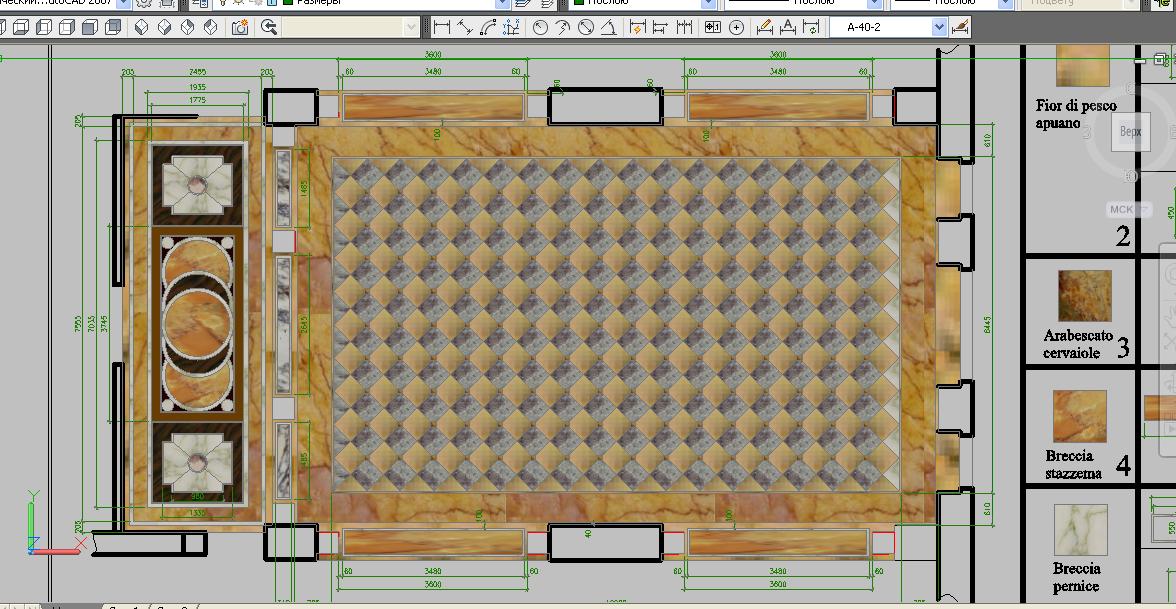This screenshot has height=609, width=1176.
Task: Click the 2645 vertical dimension text
Action: [x=304, y=325]
